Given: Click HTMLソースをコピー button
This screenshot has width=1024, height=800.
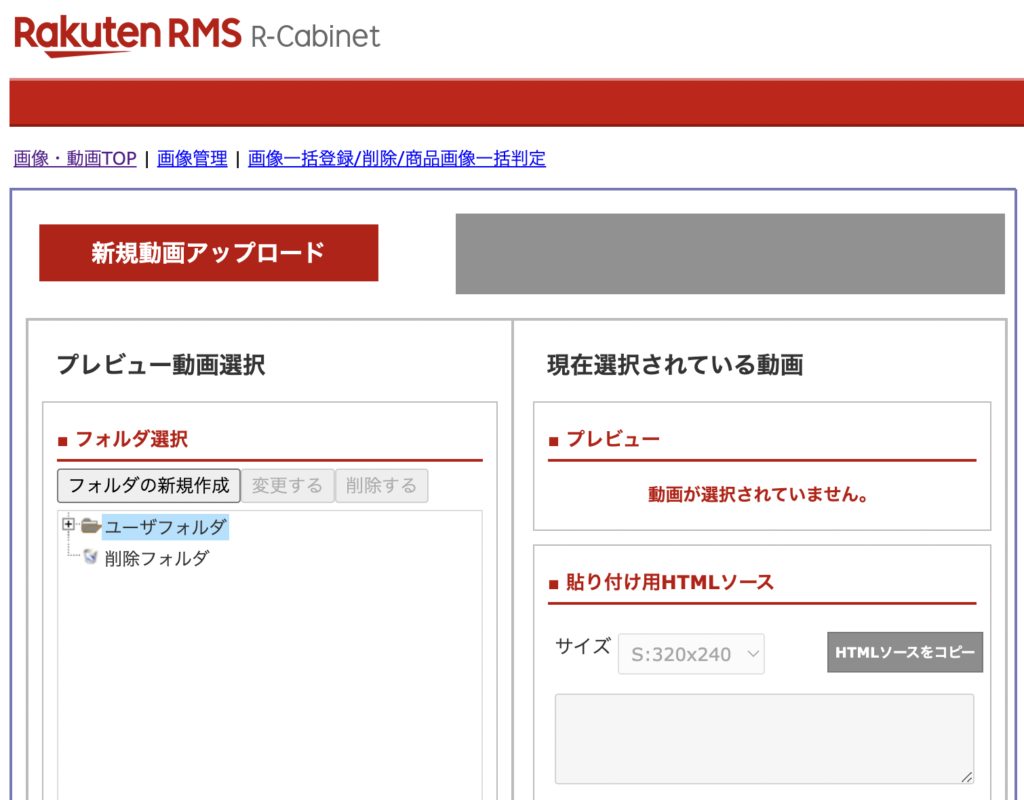Looking at the screenshot, I should (x=904, y=652).
